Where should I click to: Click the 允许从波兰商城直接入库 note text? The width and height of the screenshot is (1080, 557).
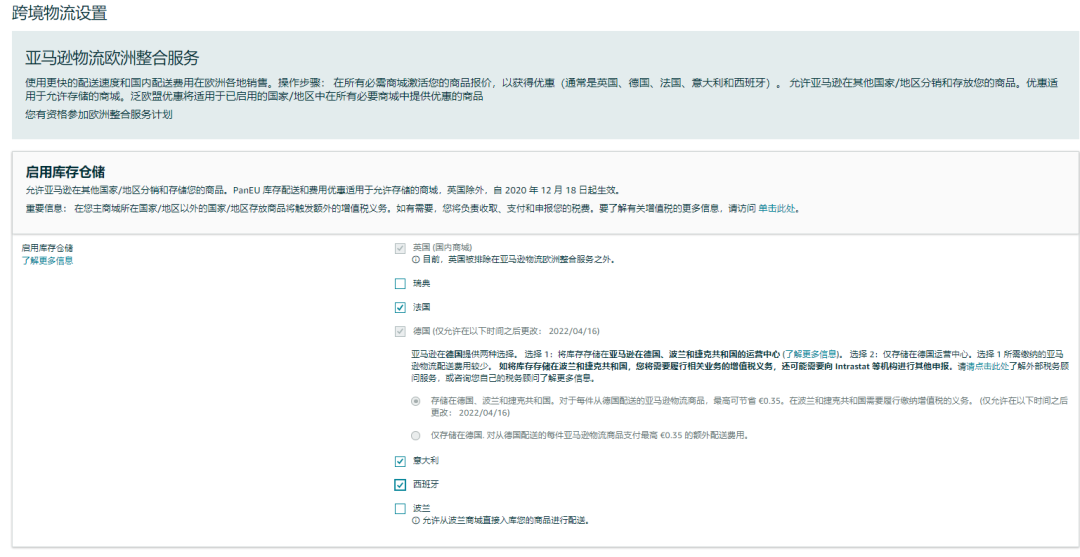click(506, 521)
